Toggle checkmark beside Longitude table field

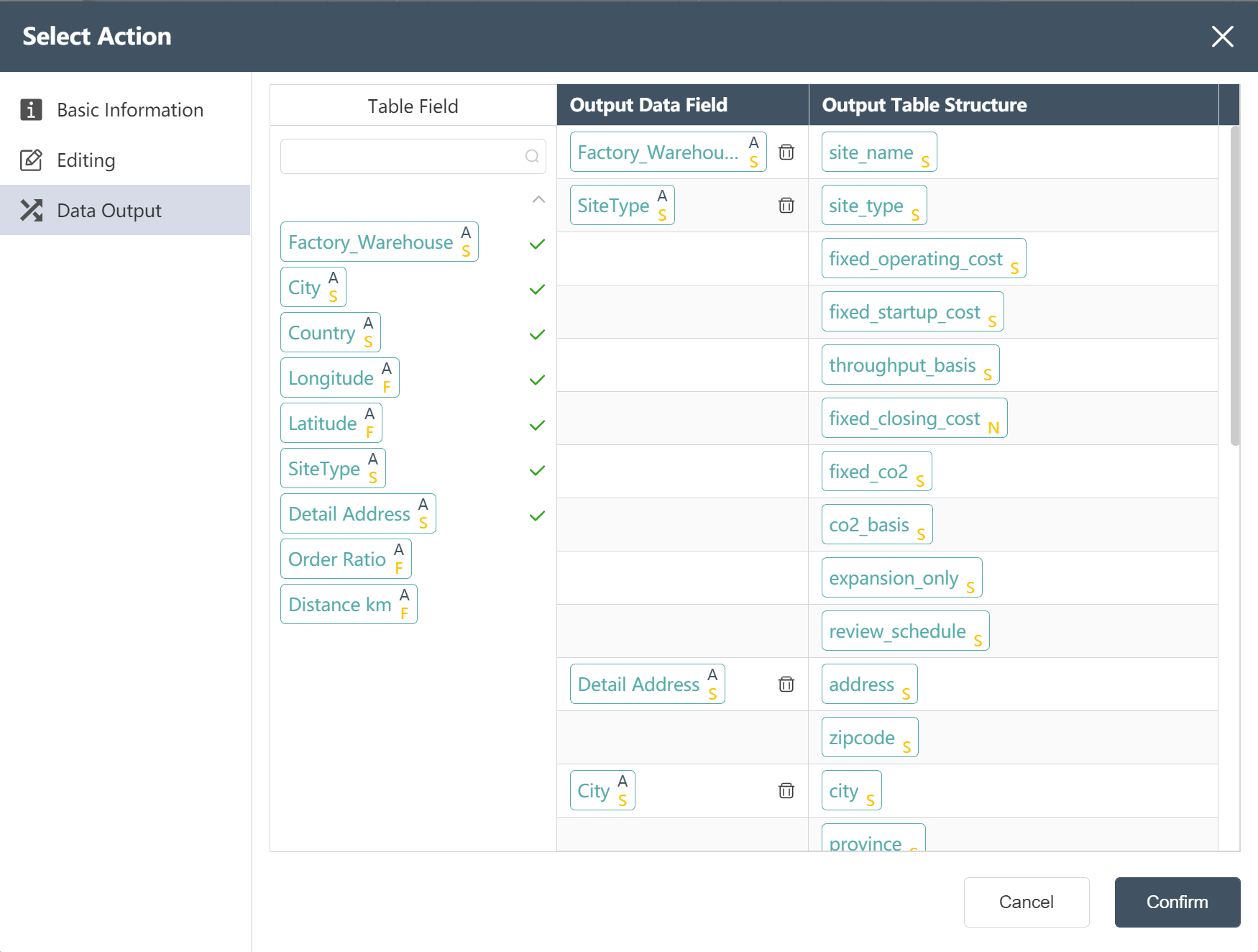click(537, 380)
